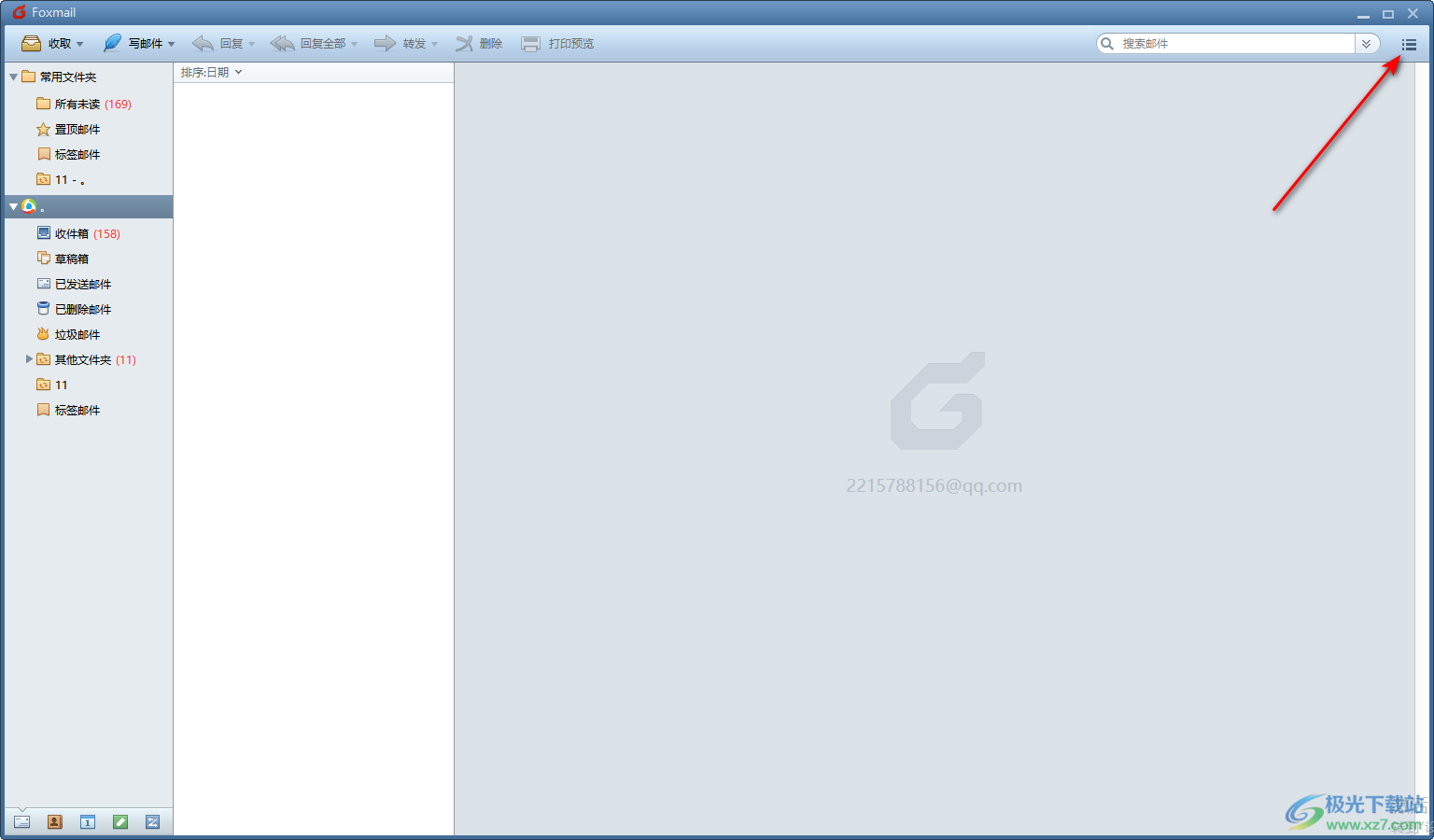The image size is (1434, 840).
Task: Switch to the contacts view icon
Action: click(x=55, y=822)
